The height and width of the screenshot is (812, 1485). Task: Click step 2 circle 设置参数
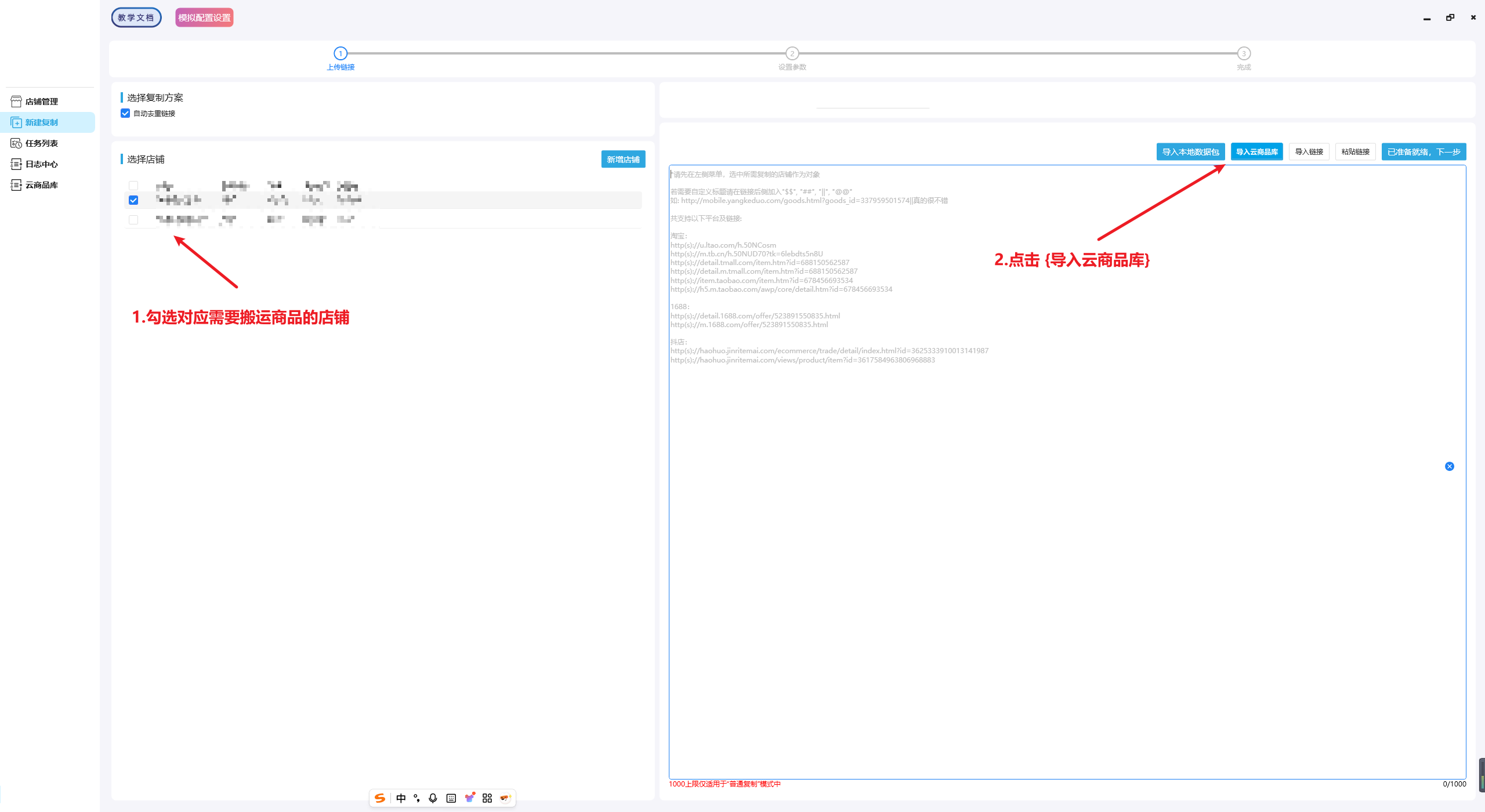792,53
